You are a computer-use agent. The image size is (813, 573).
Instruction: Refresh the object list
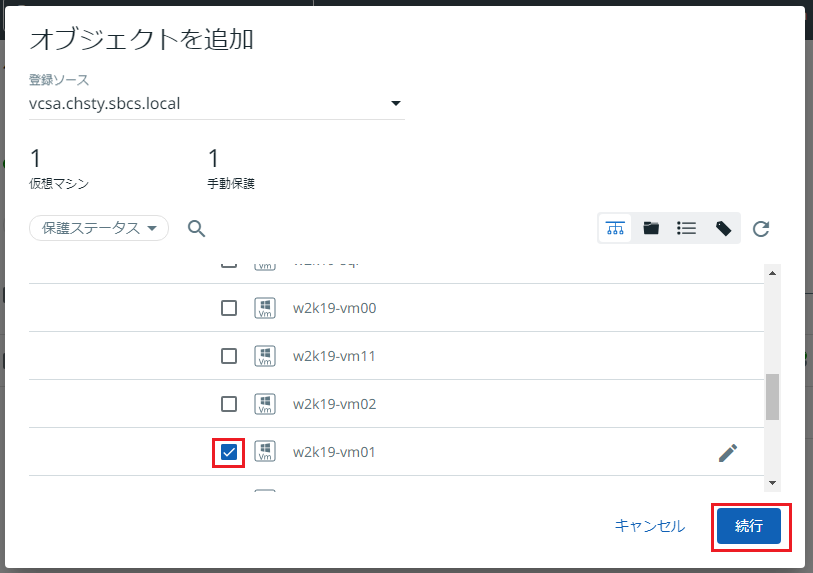(761, 229)
